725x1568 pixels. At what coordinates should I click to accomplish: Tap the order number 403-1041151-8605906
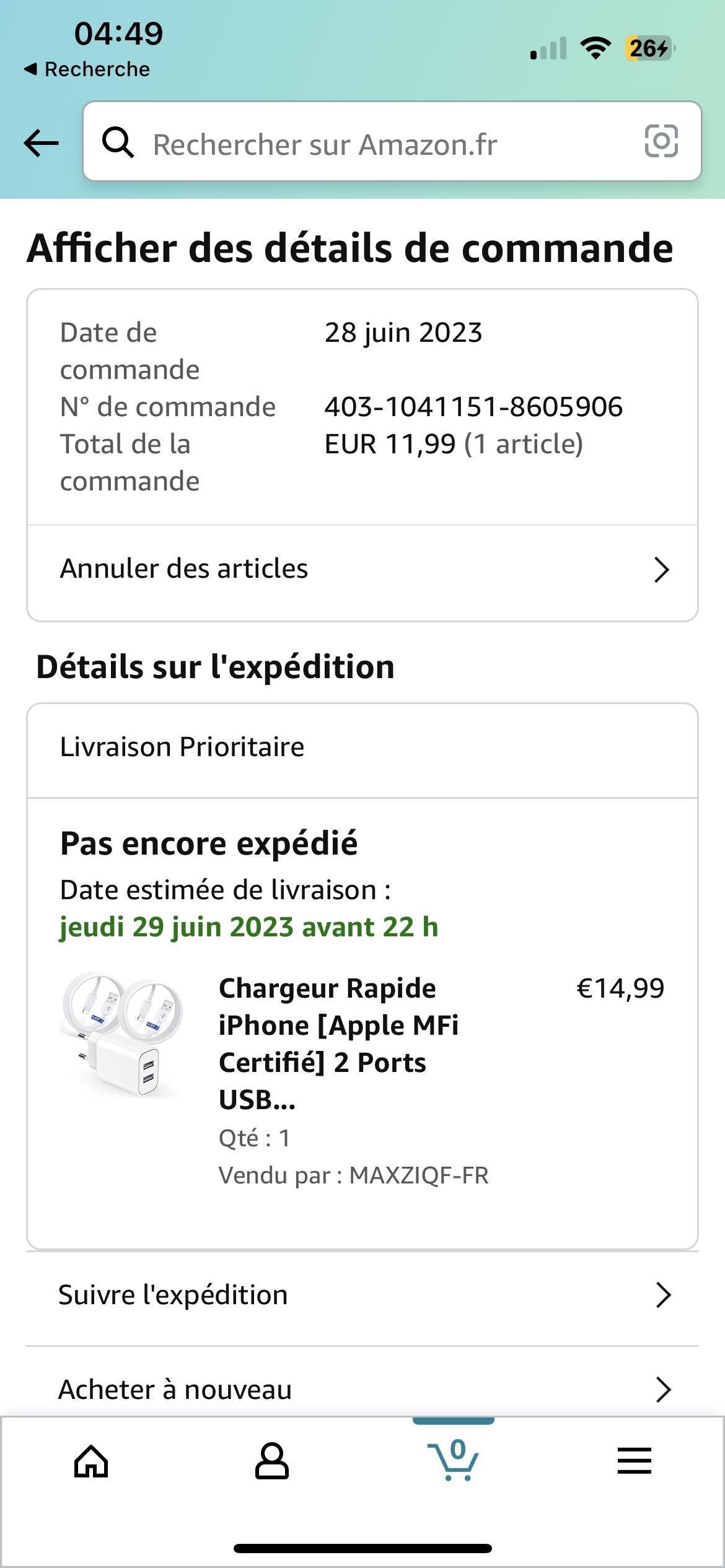pyautogui.click(x=473, y=407)
